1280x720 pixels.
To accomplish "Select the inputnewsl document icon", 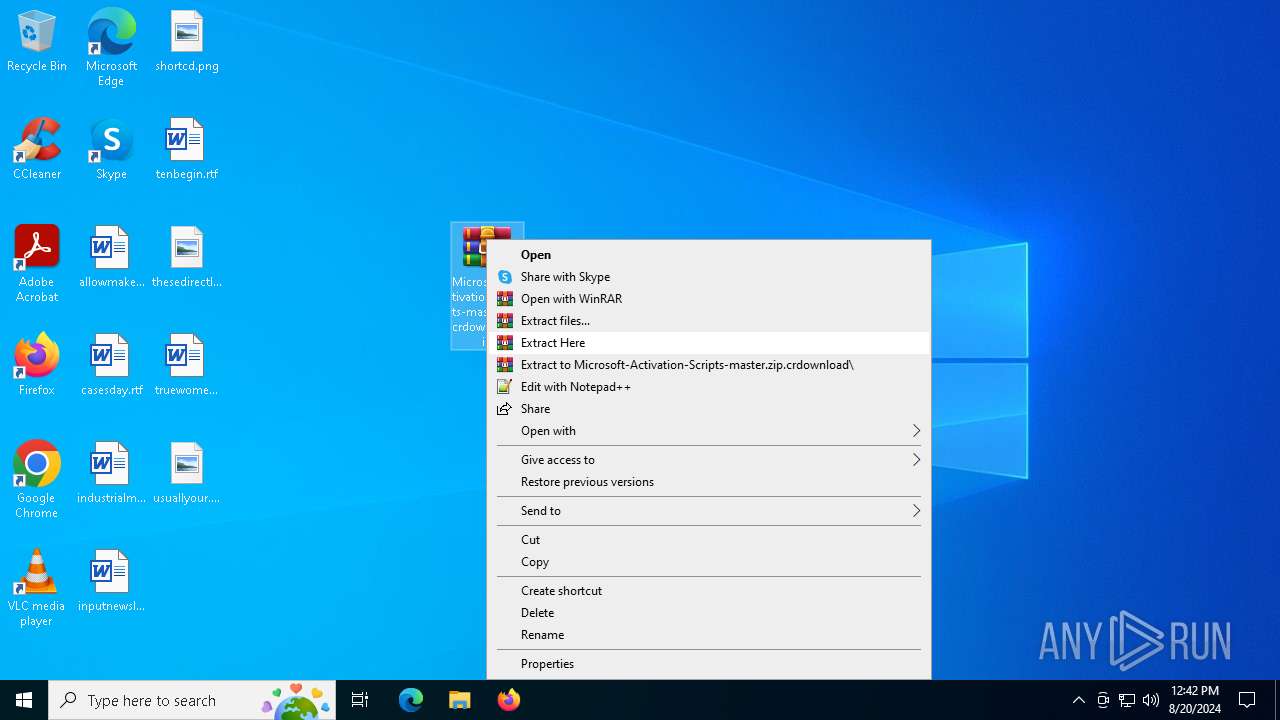I will point(111,582).
